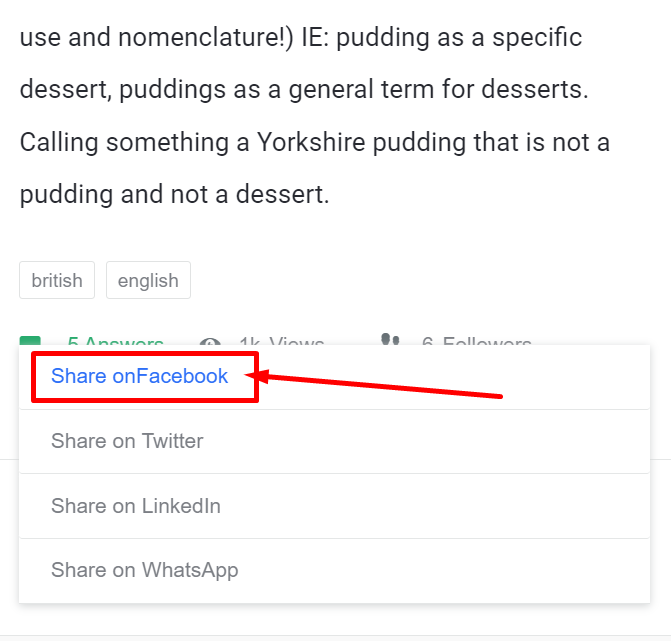Click the 1k Views counter
671x641 pixels.
(x=282, y=341)
